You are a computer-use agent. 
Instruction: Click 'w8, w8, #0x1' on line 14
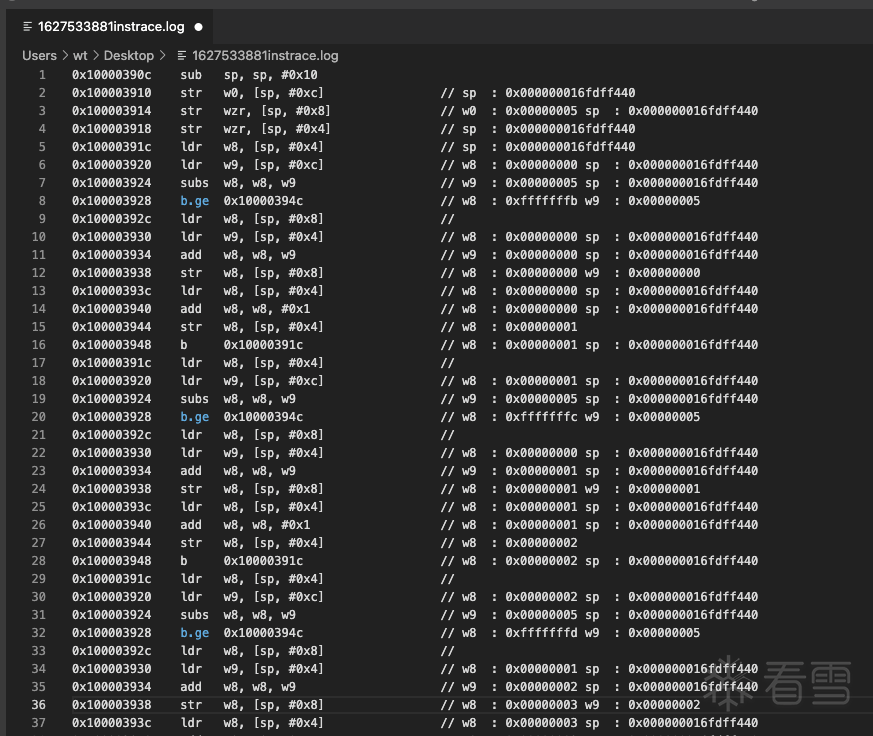267,308
